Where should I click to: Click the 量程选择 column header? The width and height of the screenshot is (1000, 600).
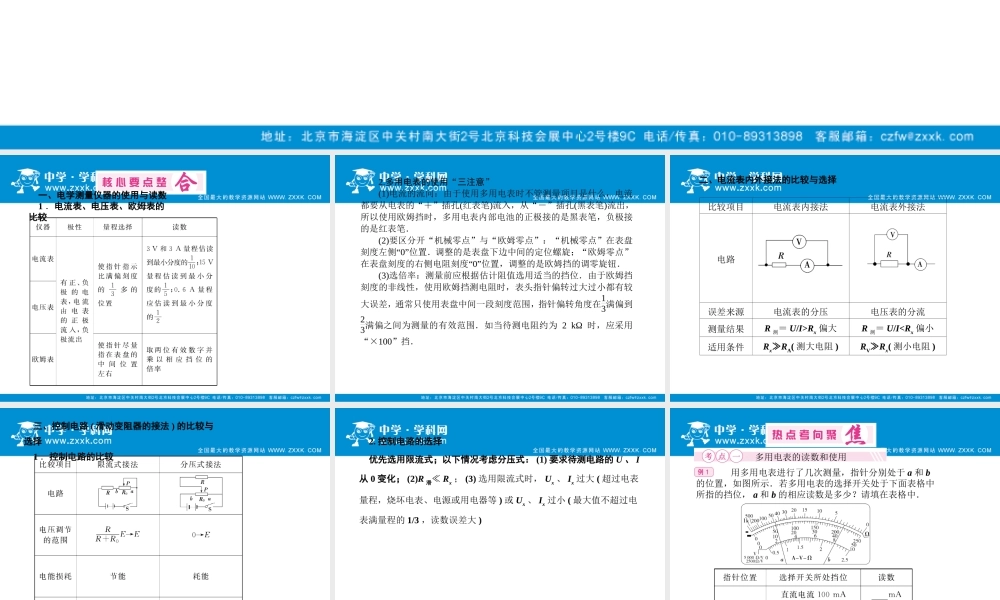[118, 227]
